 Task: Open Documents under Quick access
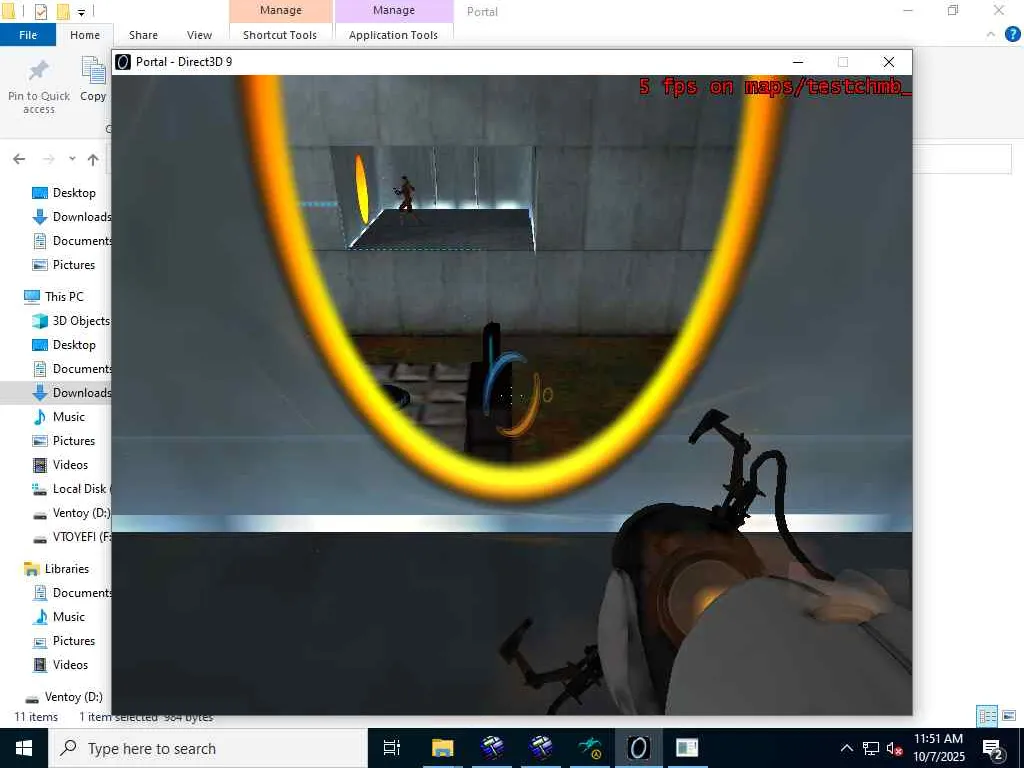[x=81, y=241]
